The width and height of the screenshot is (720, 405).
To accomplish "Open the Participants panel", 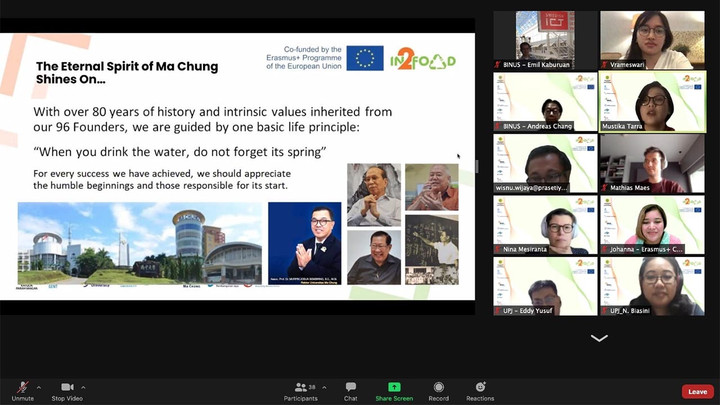I will coord(299,387).
